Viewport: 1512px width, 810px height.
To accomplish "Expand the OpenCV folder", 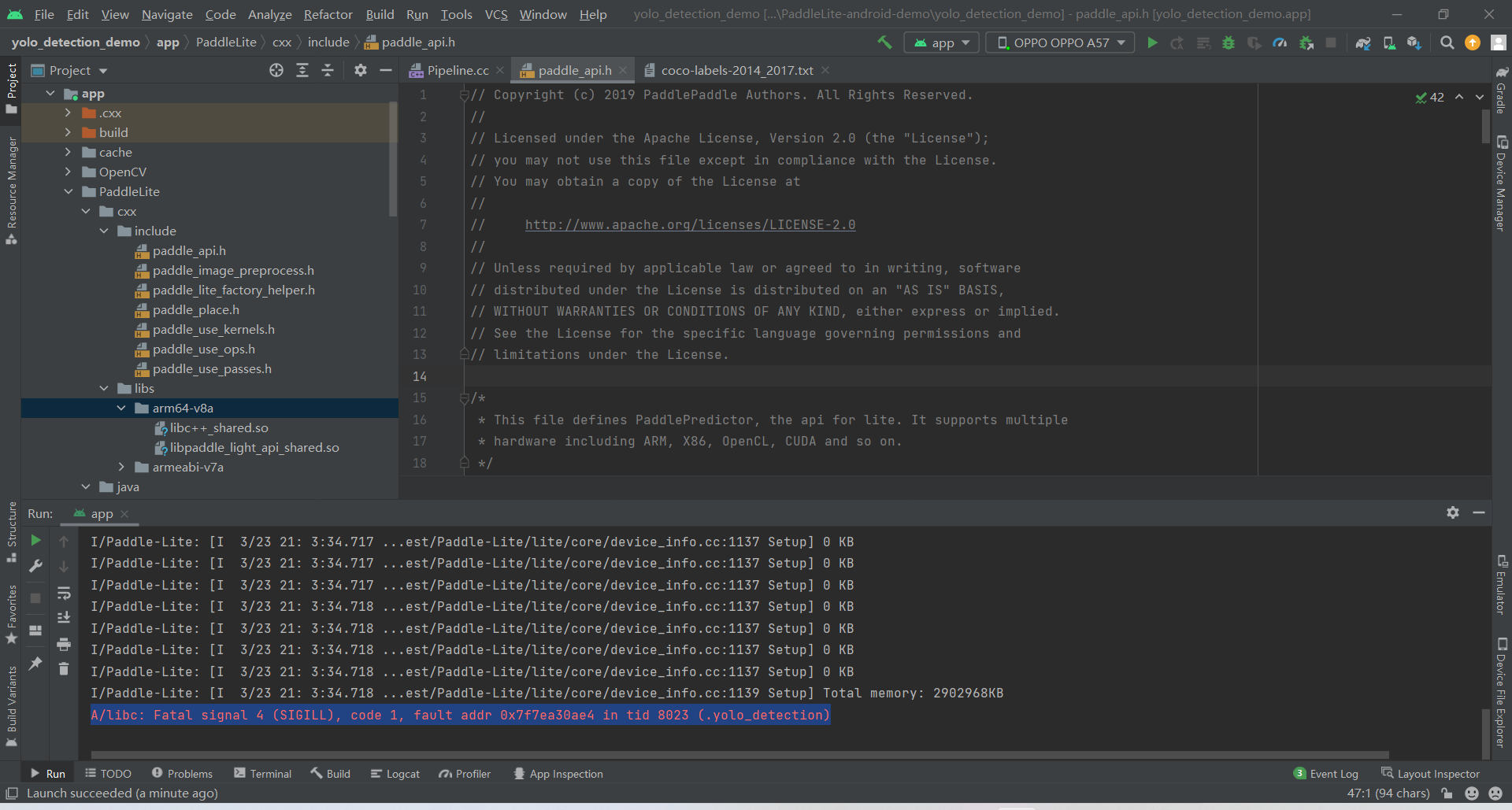I will click(x=68, y=172).
